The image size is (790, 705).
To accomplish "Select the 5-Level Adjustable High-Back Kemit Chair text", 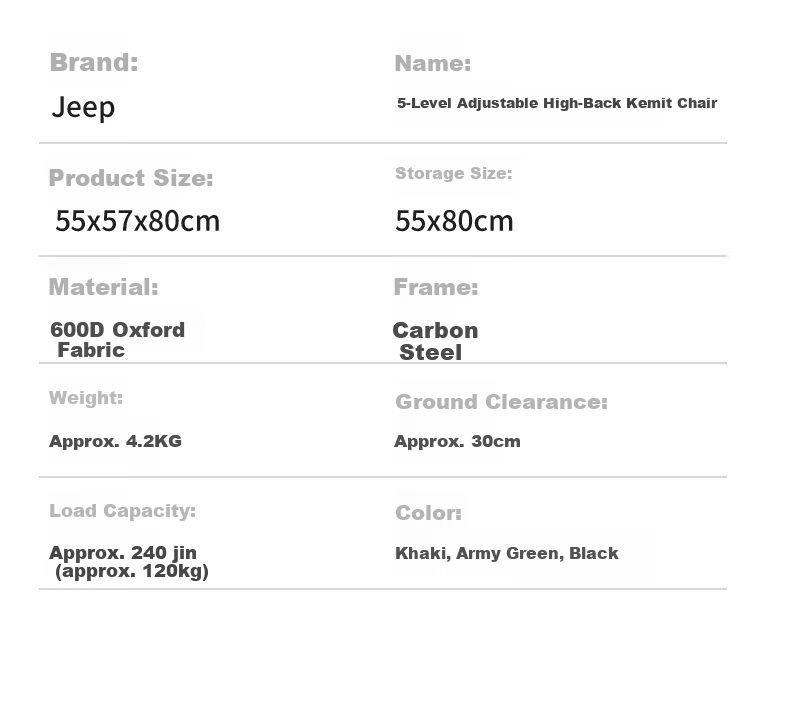I will [557, 103].
